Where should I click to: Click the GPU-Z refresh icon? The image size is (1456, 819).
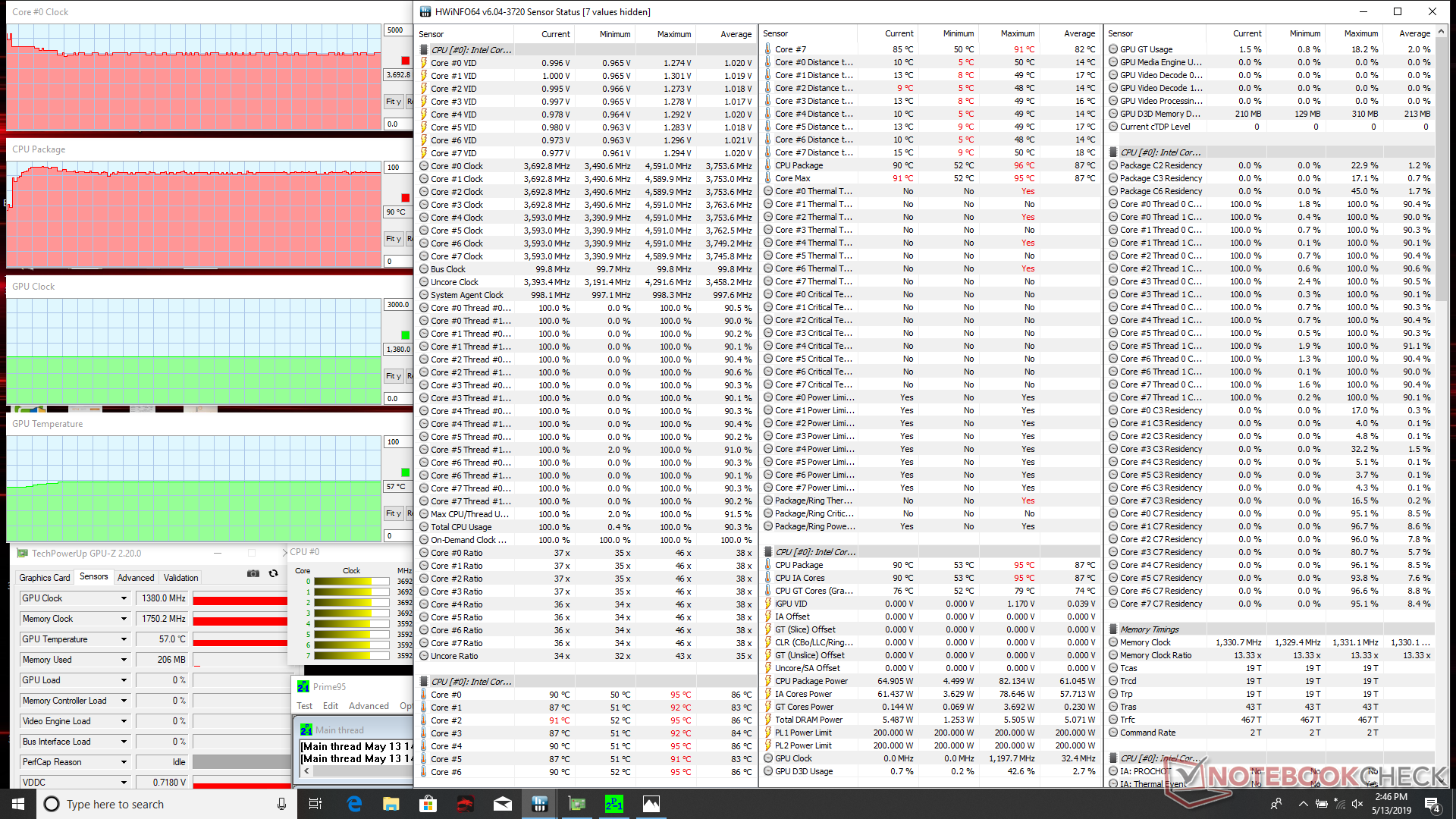pyautogui.click(x=273, y=574)
